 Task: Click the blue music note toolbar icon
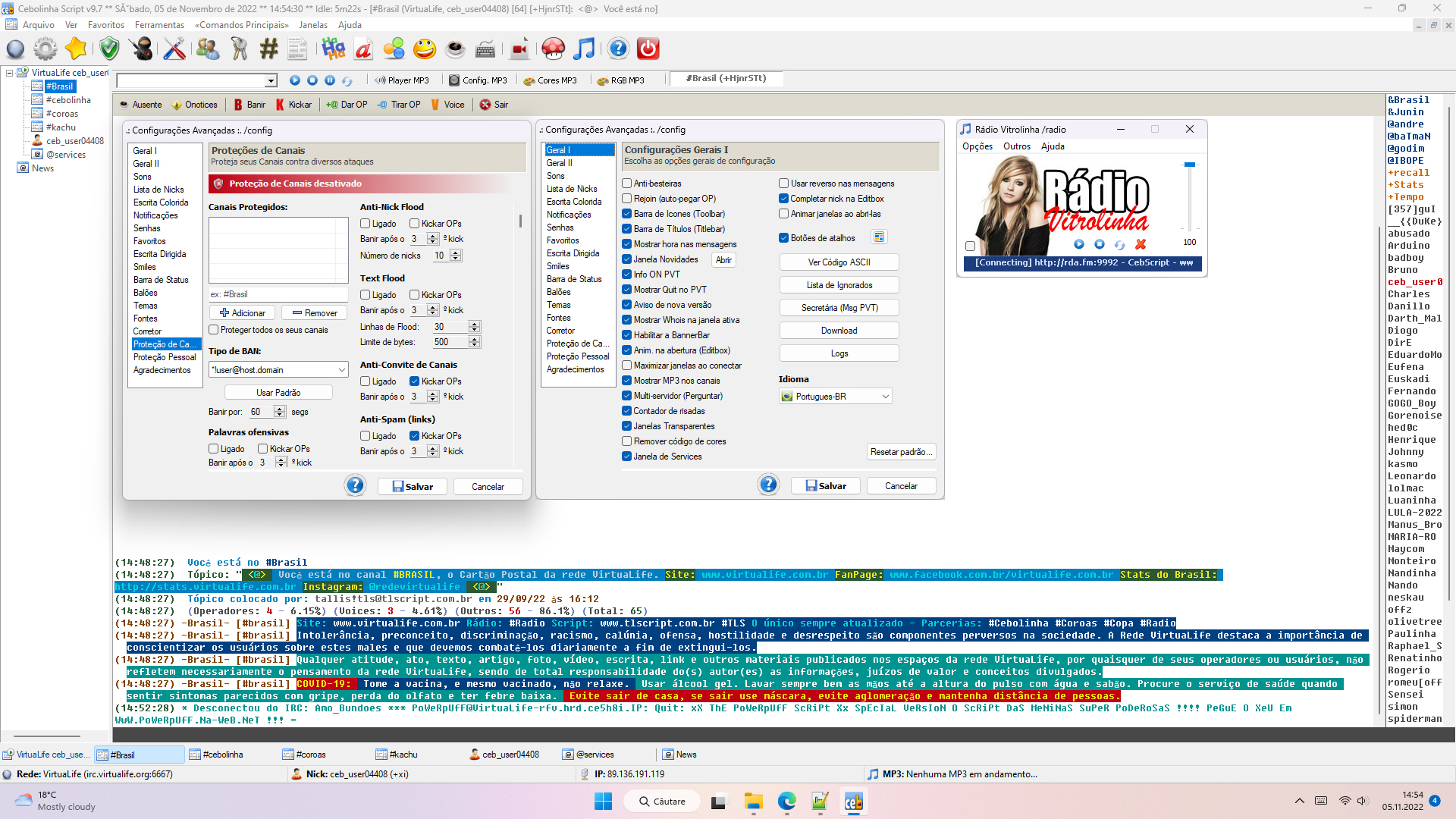(x=584, y=49)
